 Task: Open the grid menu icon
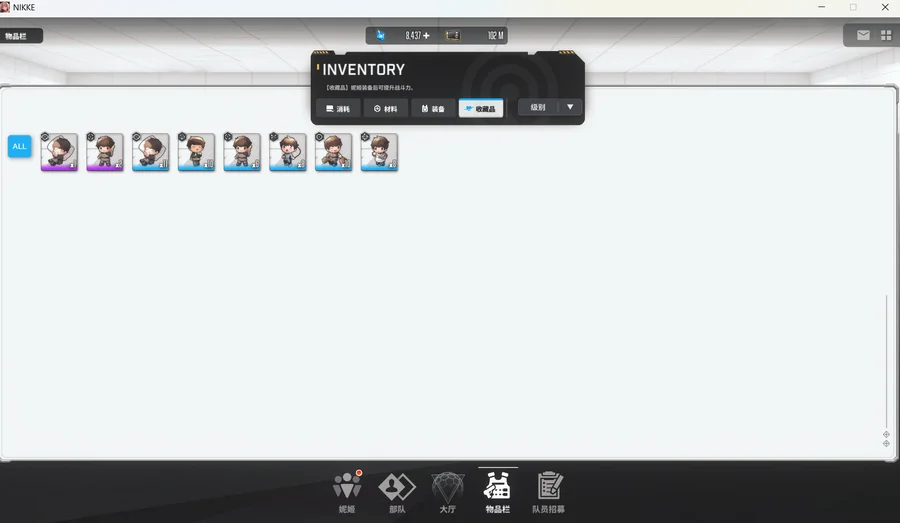click(886, 35)
